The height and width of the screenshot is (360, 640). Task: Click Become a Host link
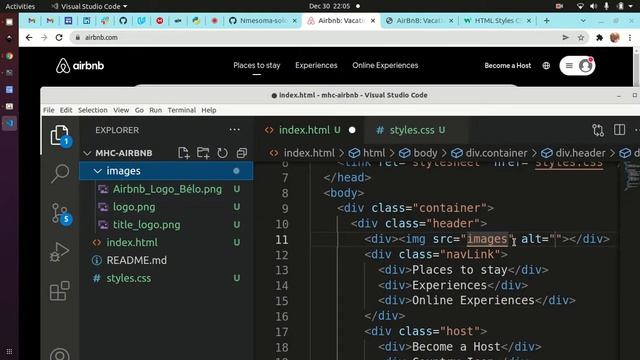point(508,65)
